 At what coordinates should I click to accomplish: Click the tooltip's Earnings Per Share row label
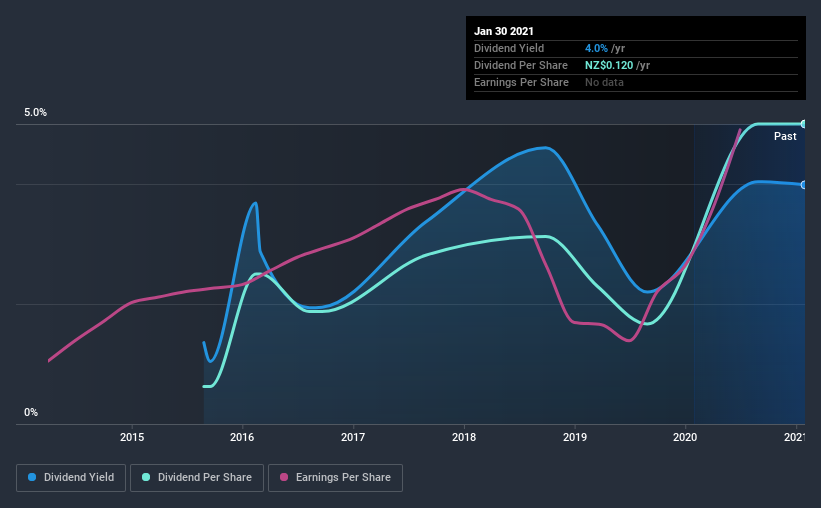coord(521,82)
